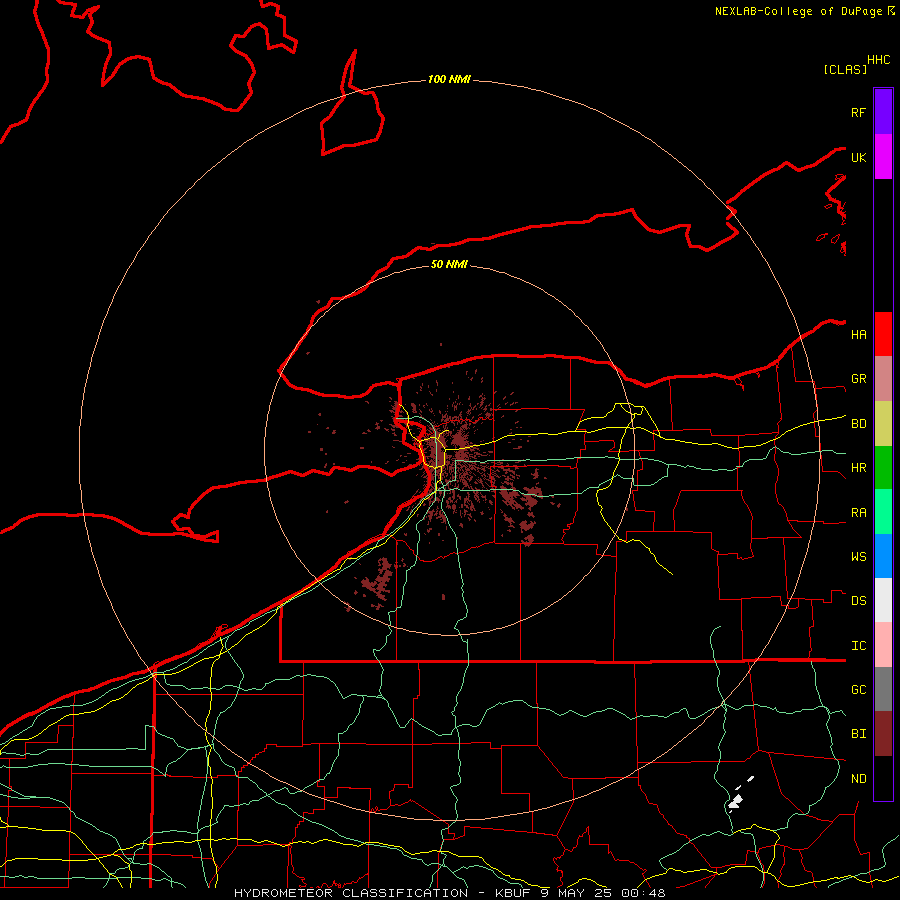Click the HR legend label
This screenshot has width=900, height=900.
coord(858,468)
